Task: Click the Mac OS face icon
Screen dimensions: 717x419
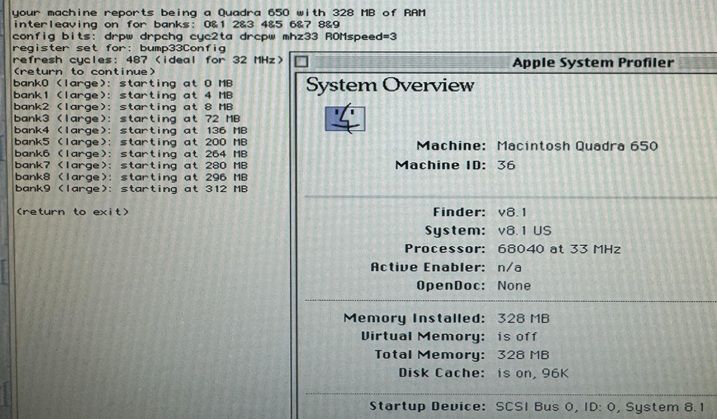Action: coord(346,119)
